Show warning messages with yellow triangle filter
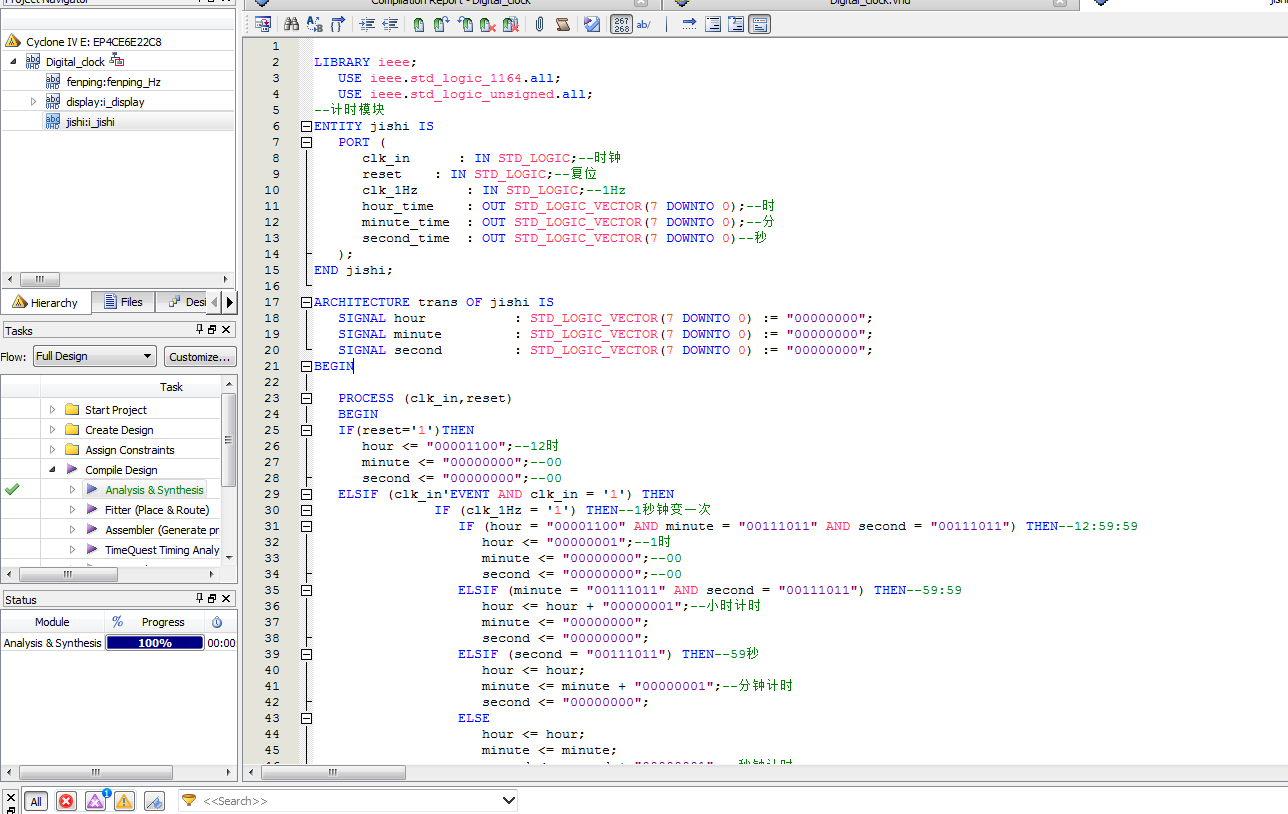Screen dimensions: 1288x814 pos(124,801)
